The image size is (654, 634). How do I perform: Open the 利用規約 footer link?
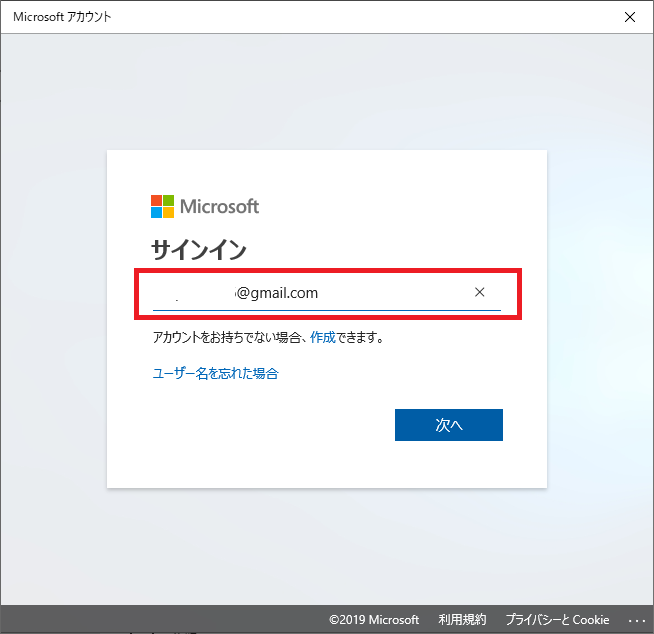pos(461,620)
